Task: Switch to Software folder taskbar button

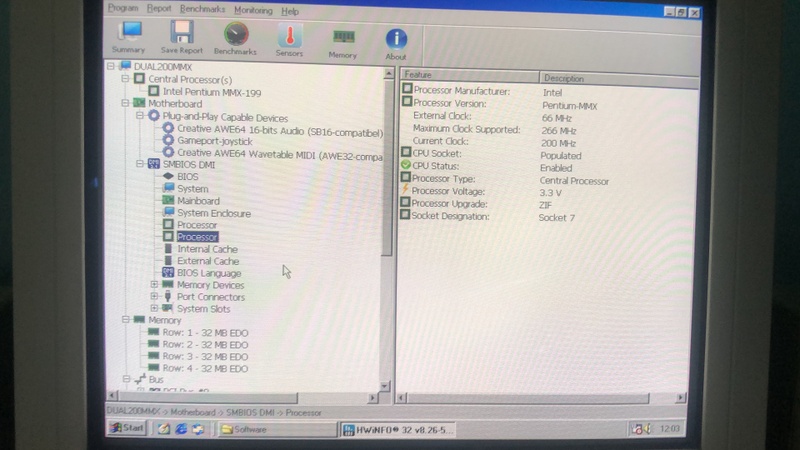Action: 276,430
